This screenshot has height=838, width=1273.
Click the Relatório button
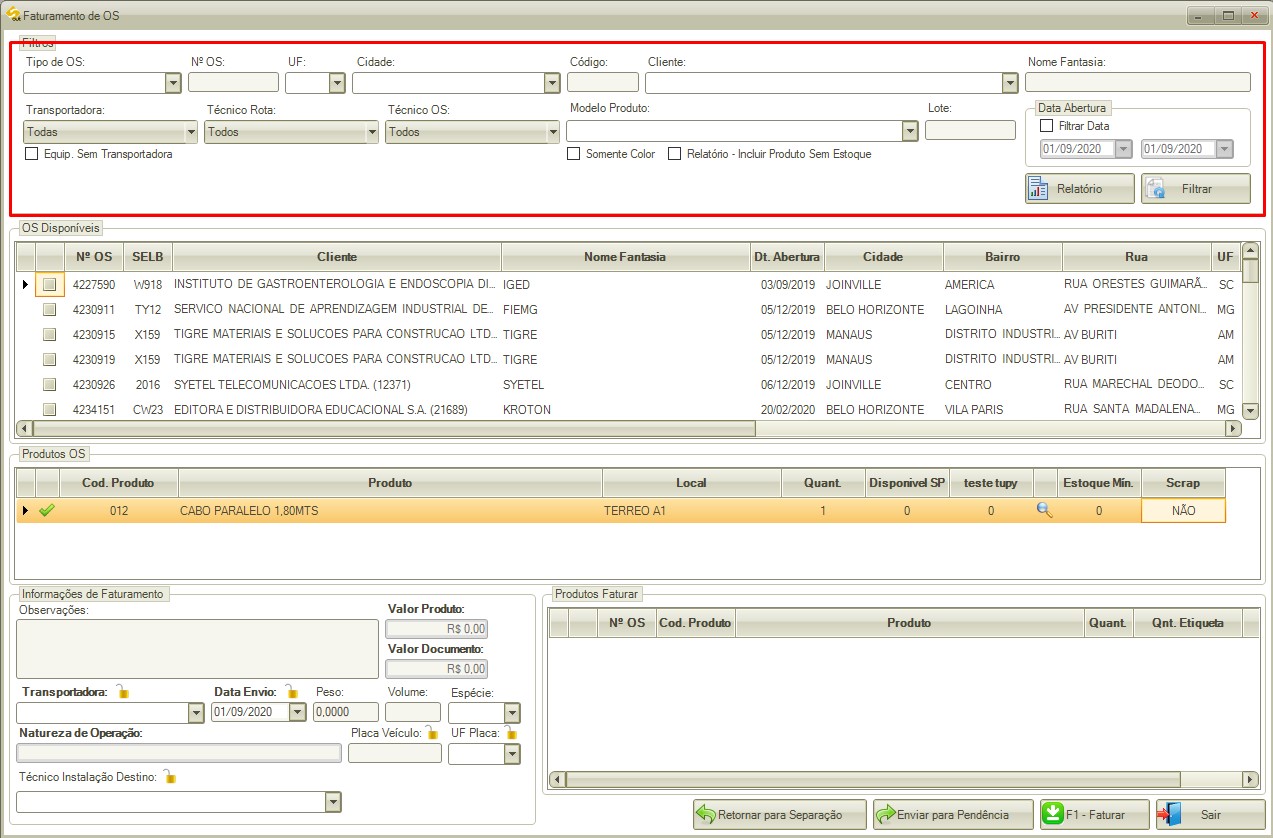(1080, 188)
